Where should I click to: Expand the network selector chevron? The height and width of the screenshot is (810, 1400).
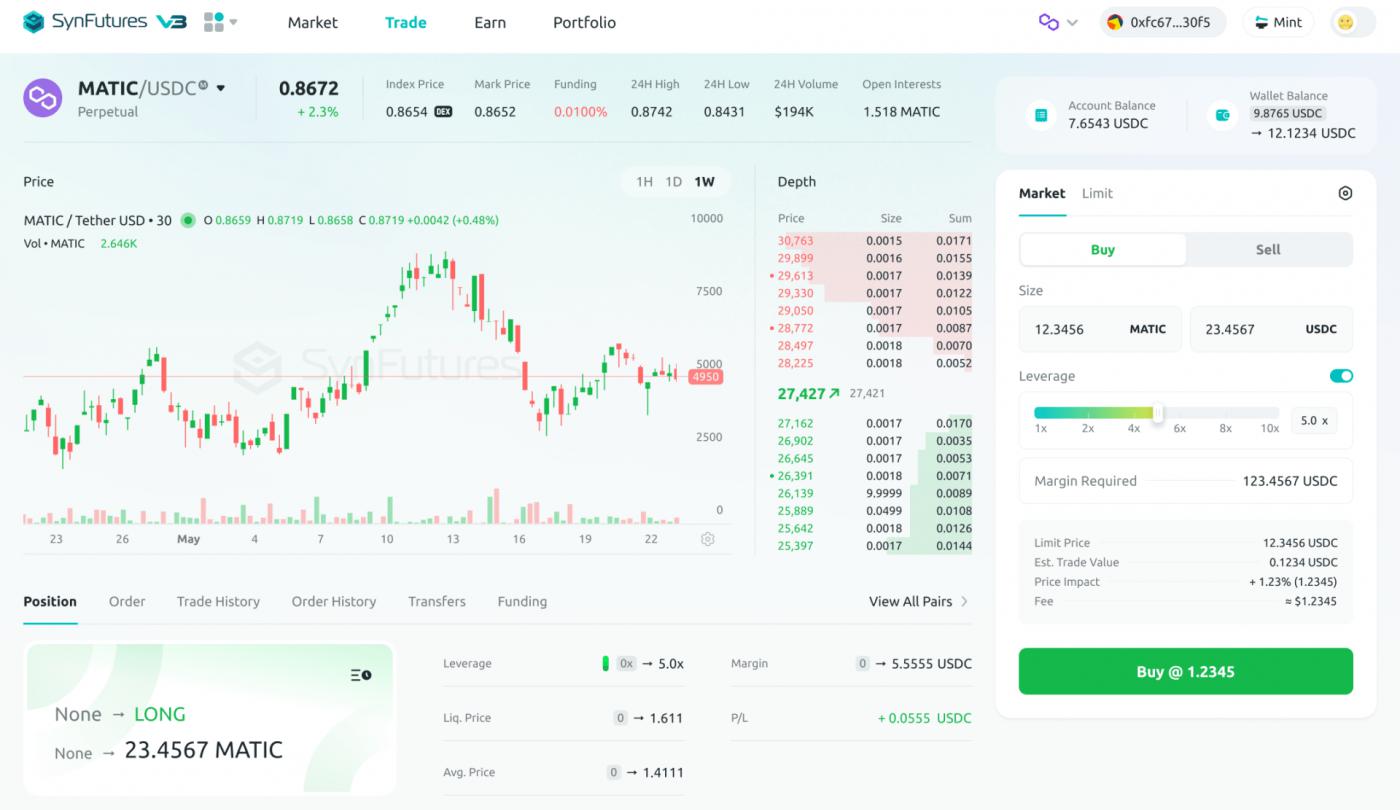pos(1073,23)
